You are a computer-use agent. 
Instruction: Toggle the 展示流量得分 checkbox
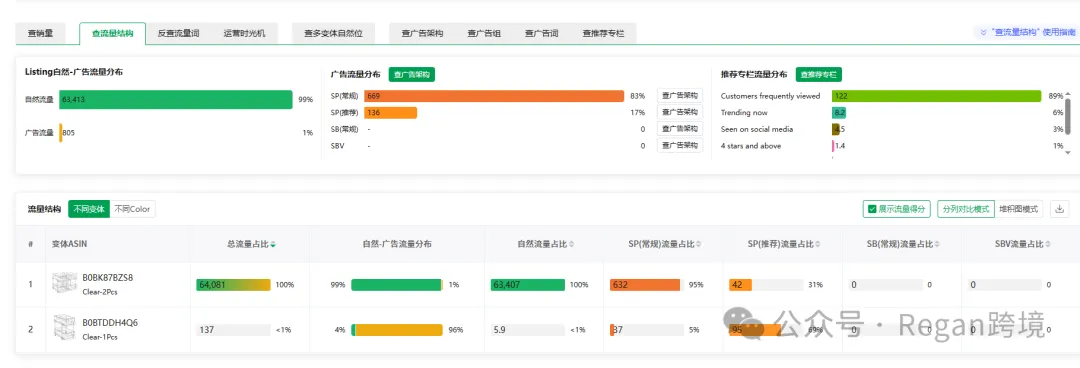coord(873,209)
